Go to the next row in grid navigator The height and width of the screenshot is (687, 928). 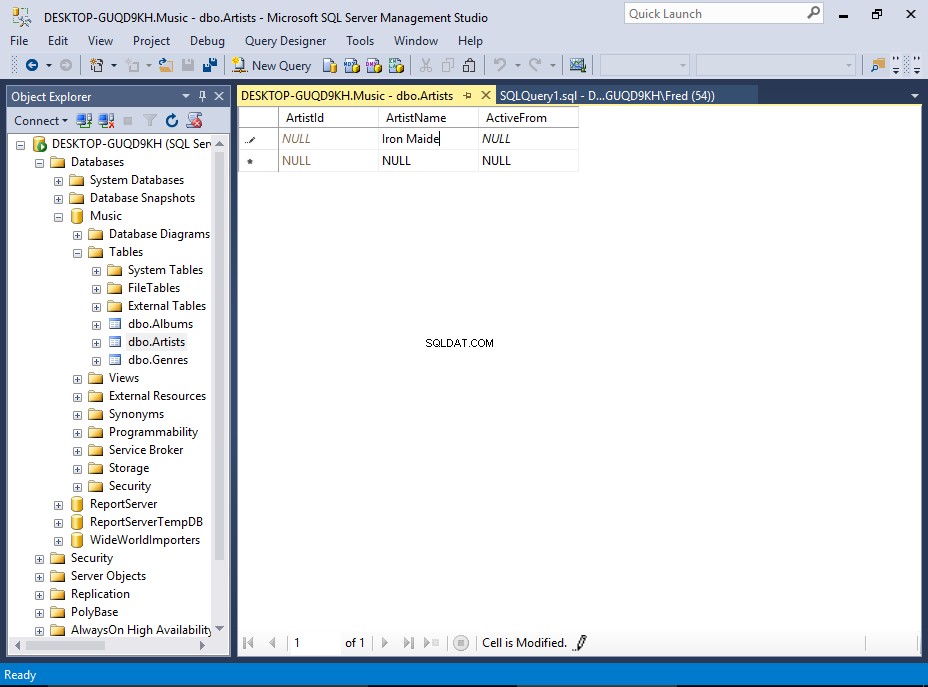(x=385, y=643)
